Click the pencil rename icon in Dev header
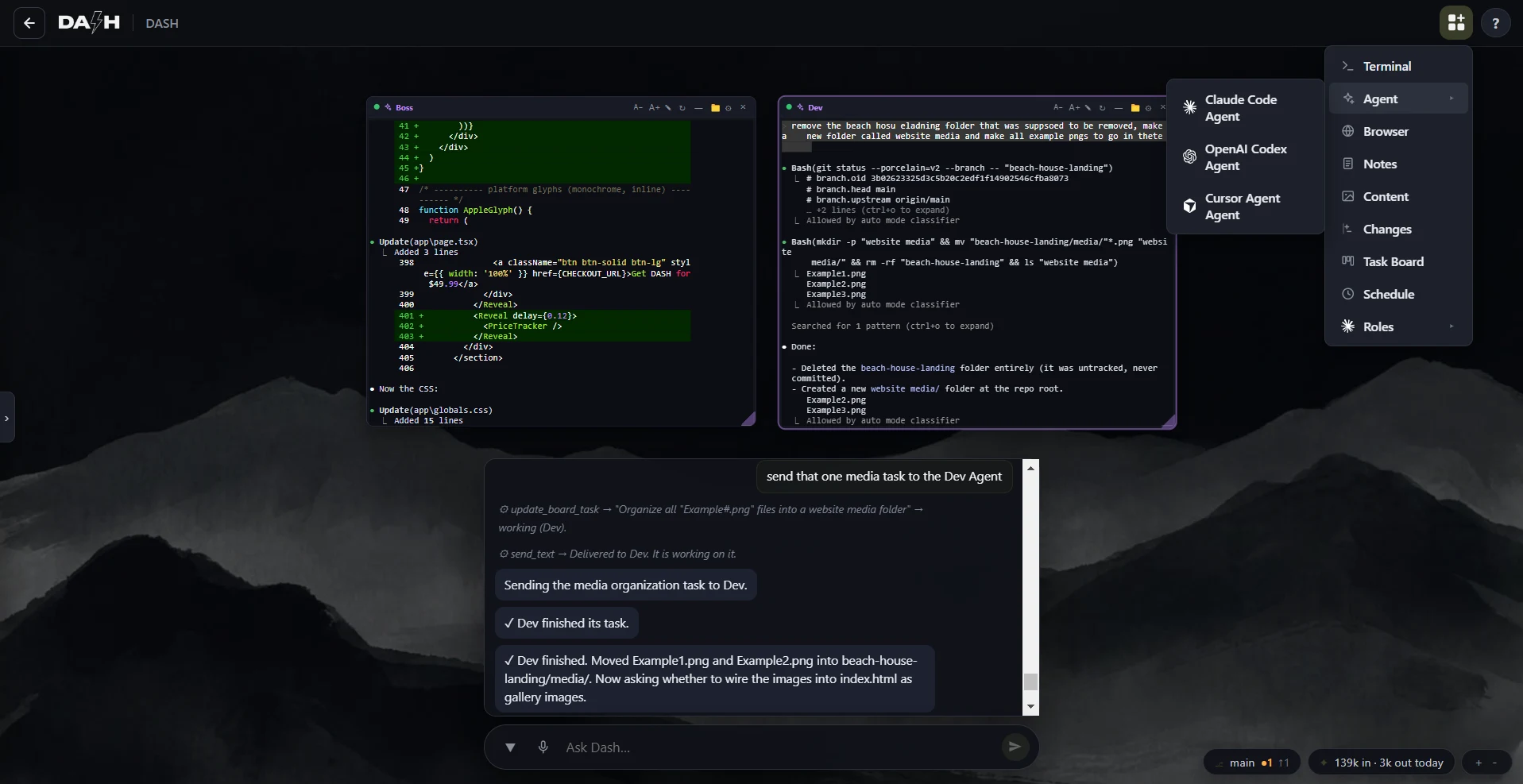The image size is (1523, 784). click(1088, 108)
